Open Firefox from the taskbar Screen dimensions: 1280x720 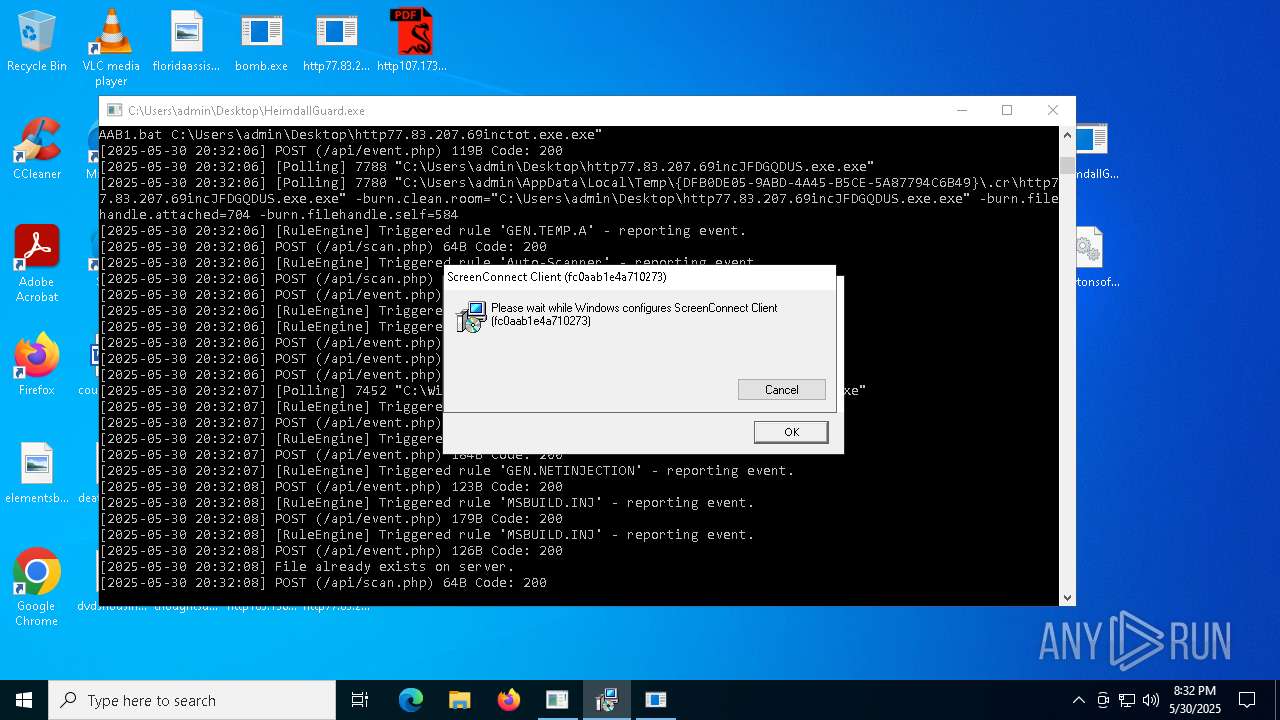pyautogui.click(x=509, y=700)
